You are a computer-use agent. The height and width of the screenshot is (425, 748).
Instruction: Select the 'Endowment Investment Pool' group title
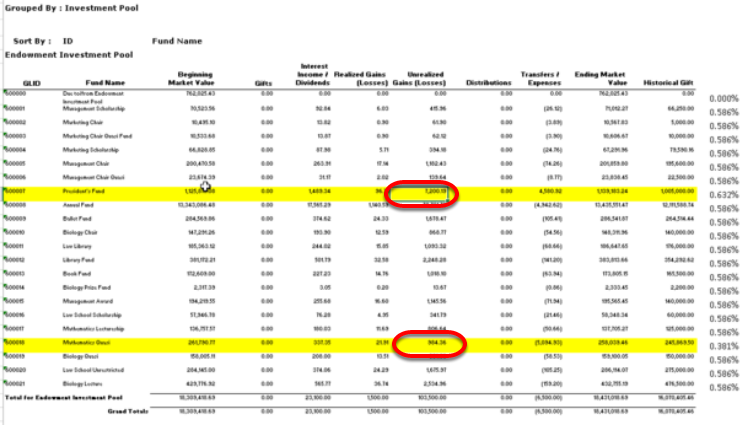click(x=69, y=55)
